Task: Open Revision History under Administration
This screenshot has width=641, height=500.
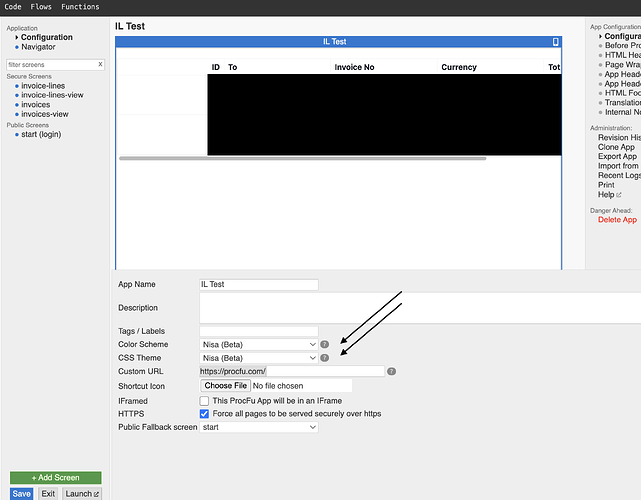Action: point(619,138)
